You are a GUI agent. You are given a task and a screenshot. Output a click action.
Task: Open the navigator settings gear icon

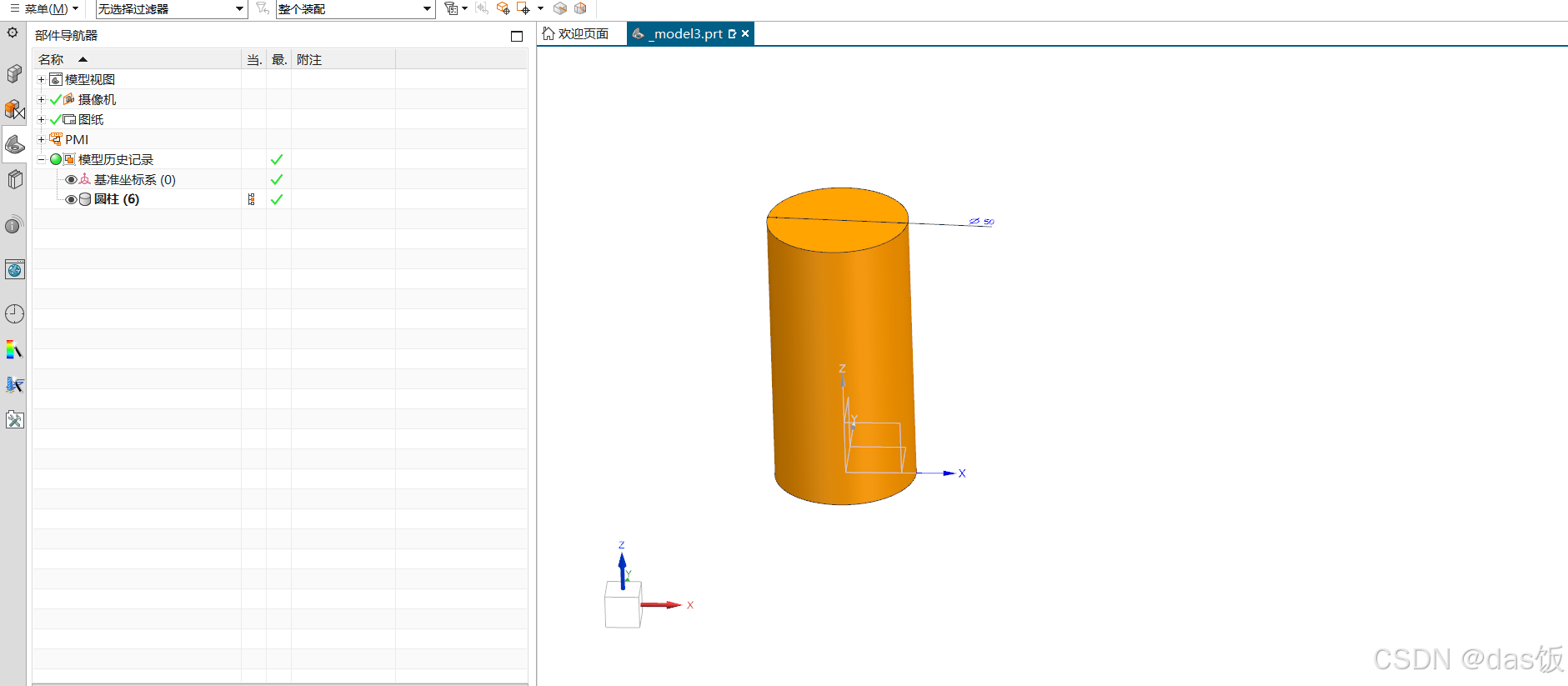(13, 33)
